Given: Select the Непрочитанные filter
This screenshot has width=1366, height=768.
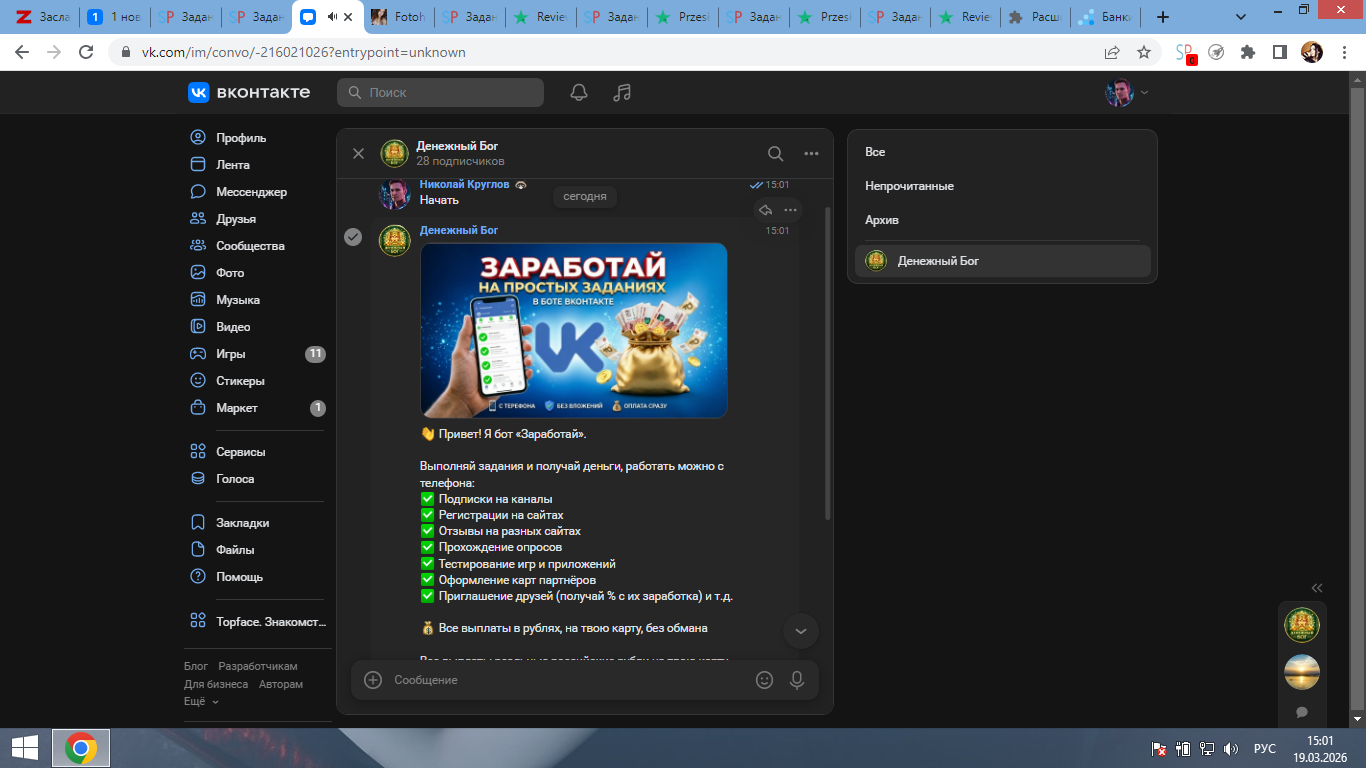Looking at the screenshot, I should click(909, 186).
